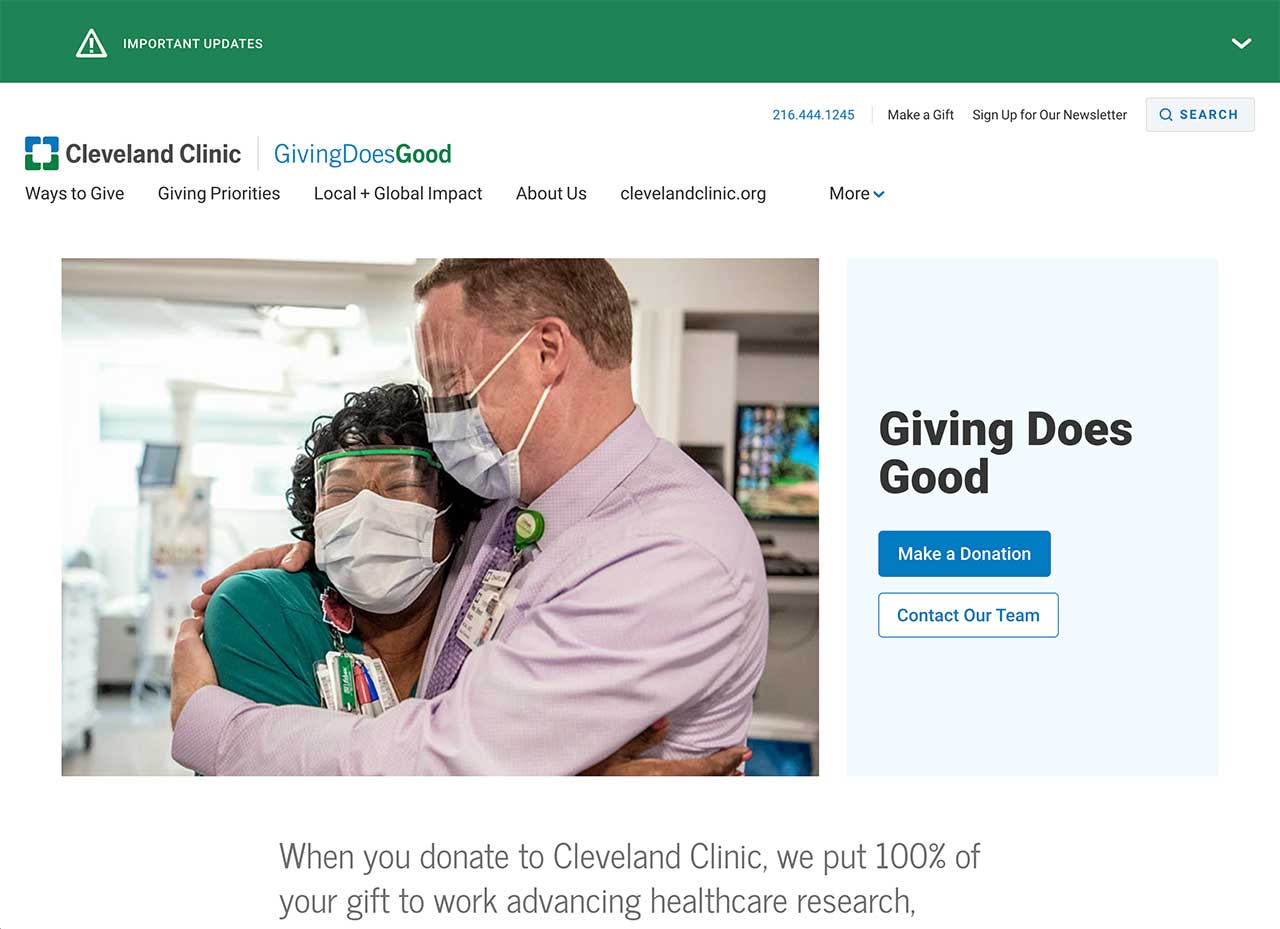Open the Ways to Give menu
Viewport: 1280px width, 929px height.
coord(75,194)
